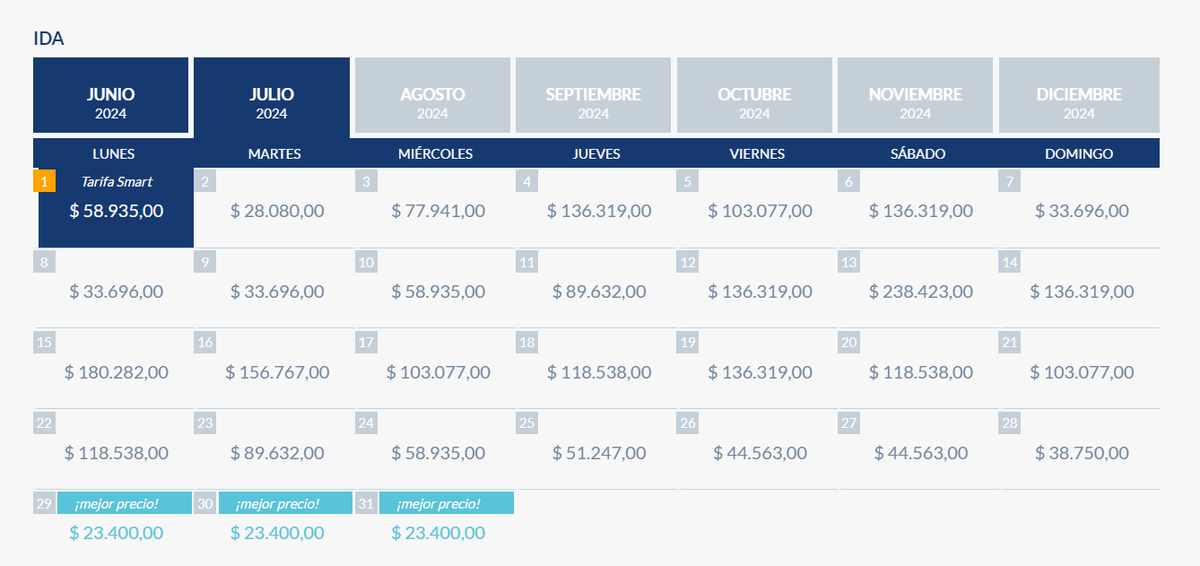Pick the July 2 fare of $28.080,00
This screenshot has height=566, width=1200.
[277, 211]
